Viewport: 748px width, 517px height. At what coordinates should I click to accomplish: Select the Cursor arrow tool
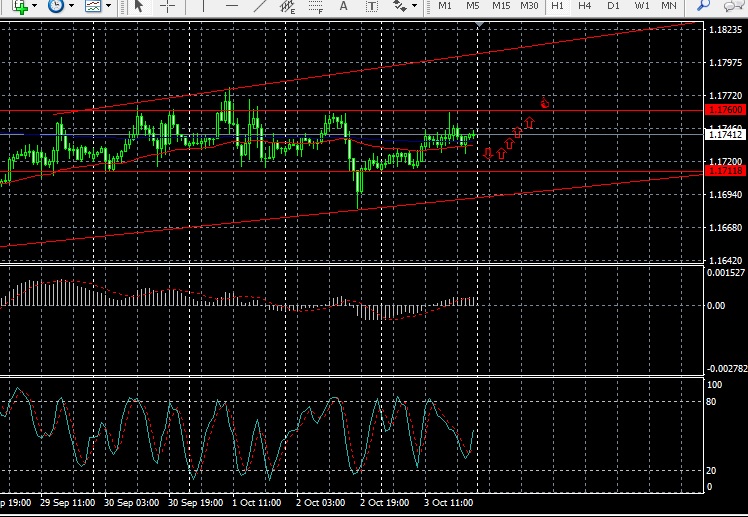[139, 6]
